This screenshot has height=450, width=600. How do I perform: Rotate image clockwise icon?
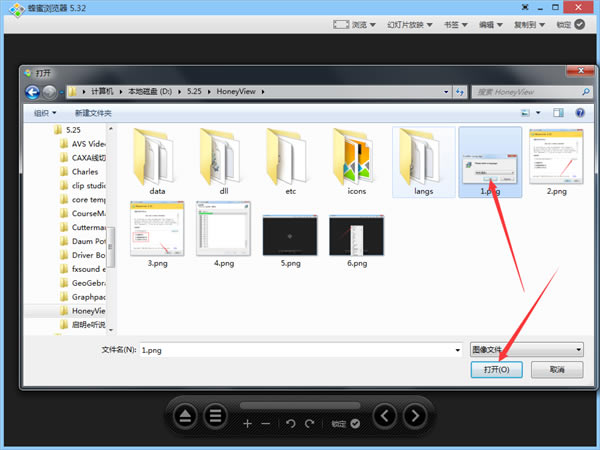click(309, 424)
